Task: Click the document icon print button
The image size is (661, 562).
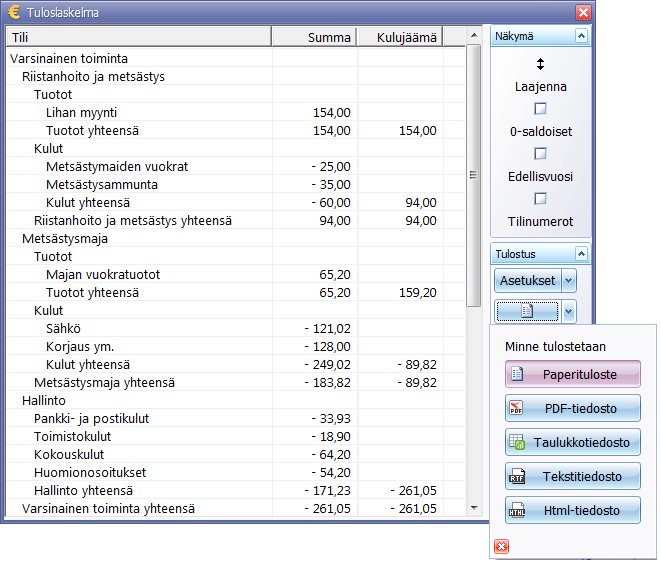Action: click(x=527, y=312)
